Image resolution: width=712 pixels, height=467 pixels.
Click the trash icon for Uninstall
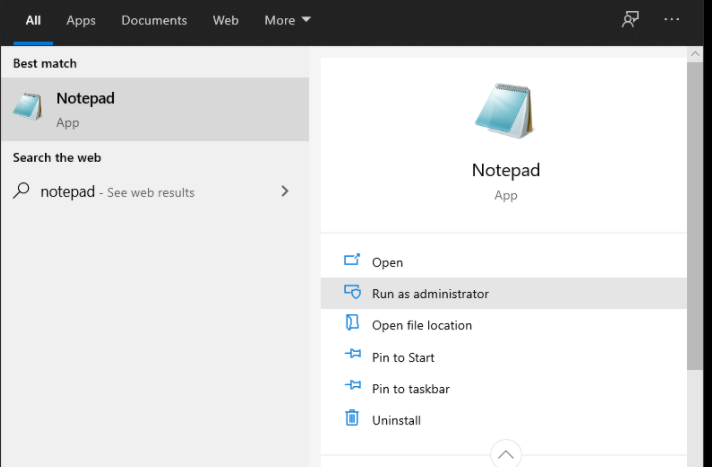click(x=352, y=417)
